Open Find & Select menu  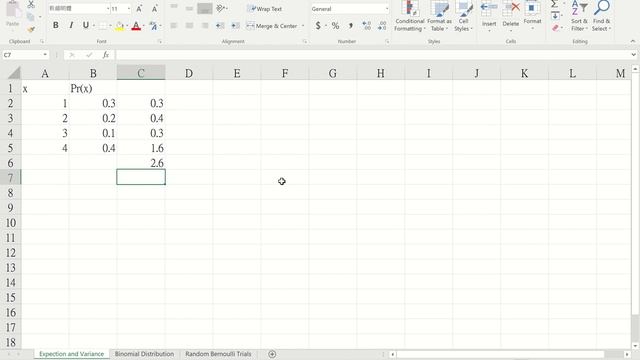coord(602,16)
